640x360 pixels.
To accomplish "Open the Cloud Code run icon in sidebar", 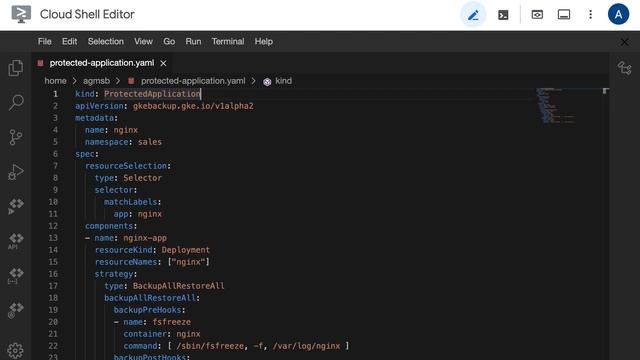I will tap(16, 207).
